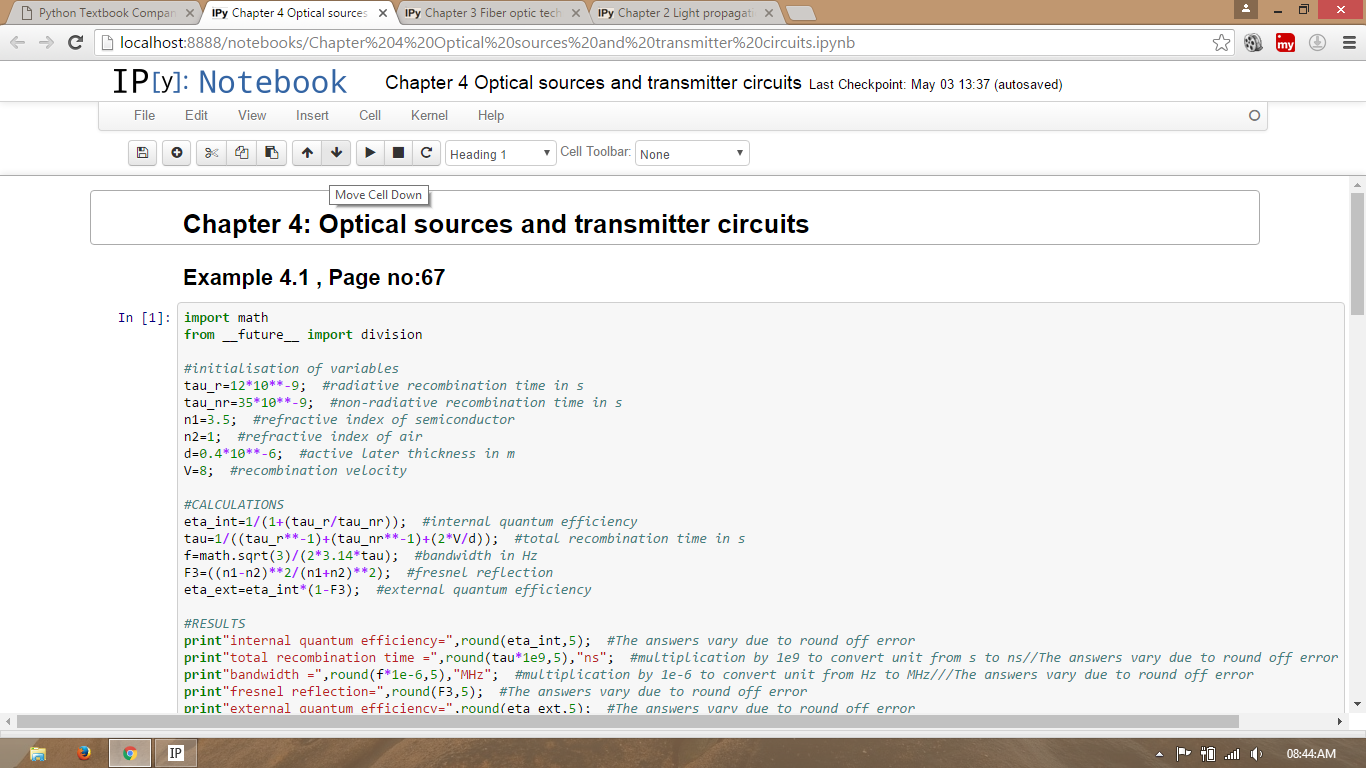This screenshot has height=768, width=1366.
Task: Copy selected cell using toolbar icon
Action: (x=241, y=153)
